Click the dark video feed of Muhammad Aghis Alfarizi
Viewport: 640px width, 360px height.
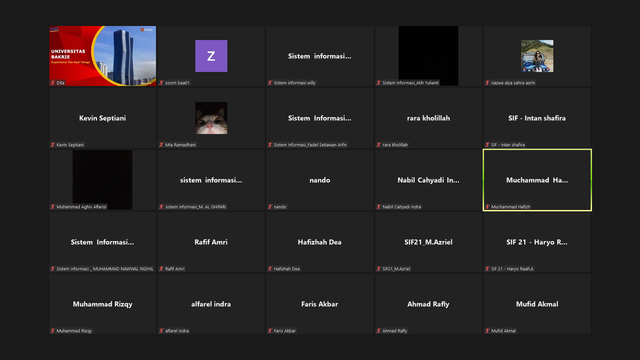pos(102,180)
